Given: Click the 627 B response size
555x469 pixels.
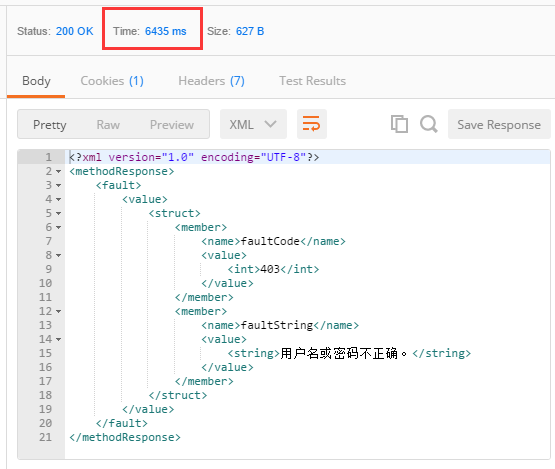Looking at the screenshot, I should pyautogui.click(x=250, y=31).
